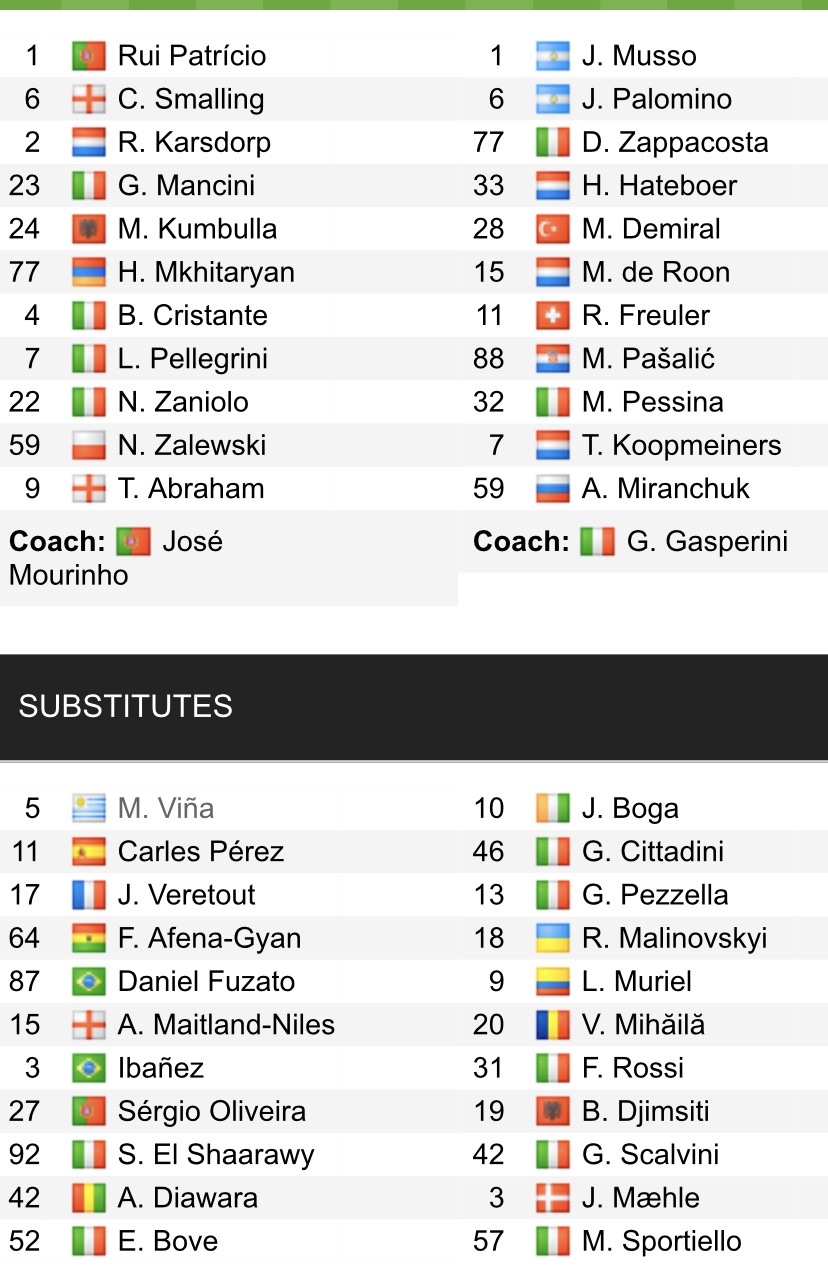View substitute M. Viña's profile
Image resolution: width=828 pixels, height=1279 pixels.
click(165, 808)
